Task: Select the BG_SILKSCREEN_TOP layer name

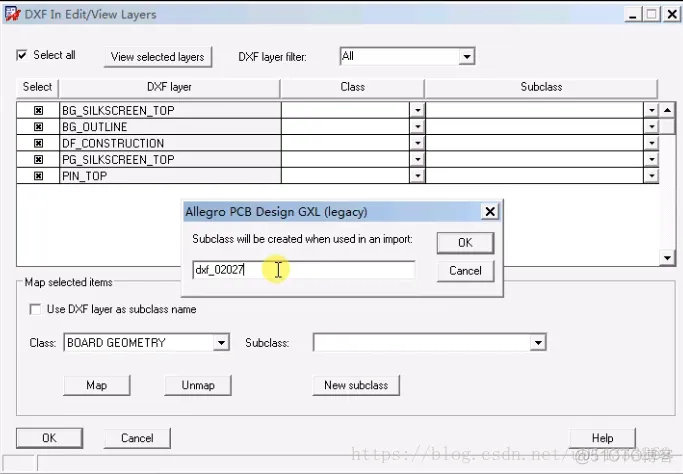Action: click(x=118, y=111)
